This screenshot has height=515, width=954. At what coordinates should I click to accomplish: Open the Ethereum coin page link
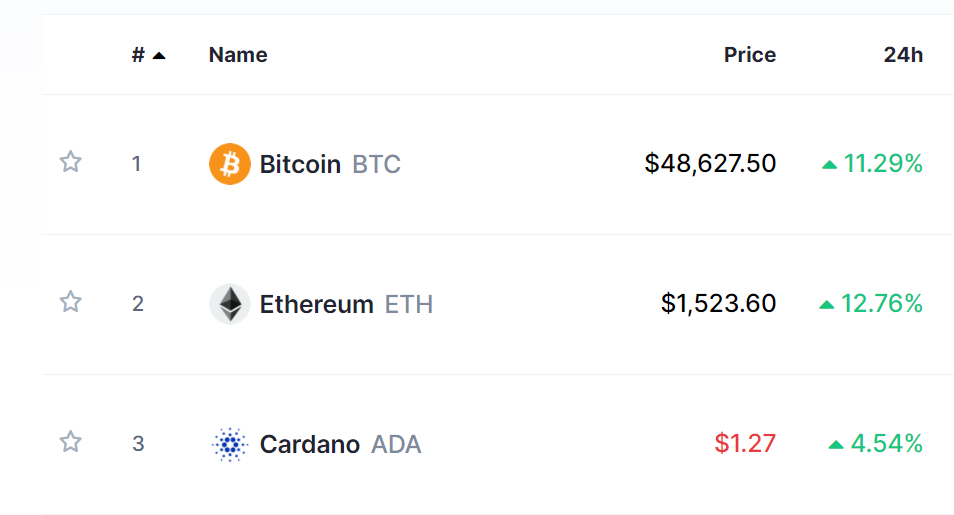316,304
